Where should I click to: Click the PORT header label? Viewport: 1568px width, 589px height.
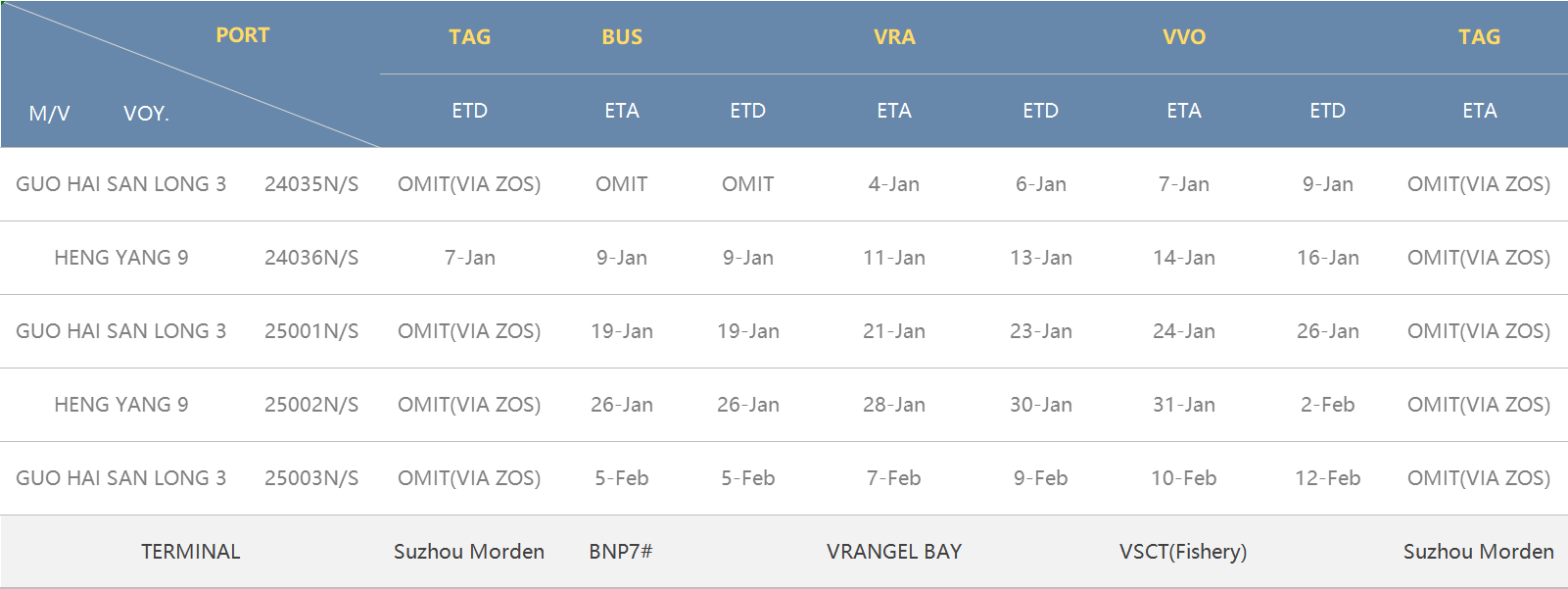pos(242,35)
